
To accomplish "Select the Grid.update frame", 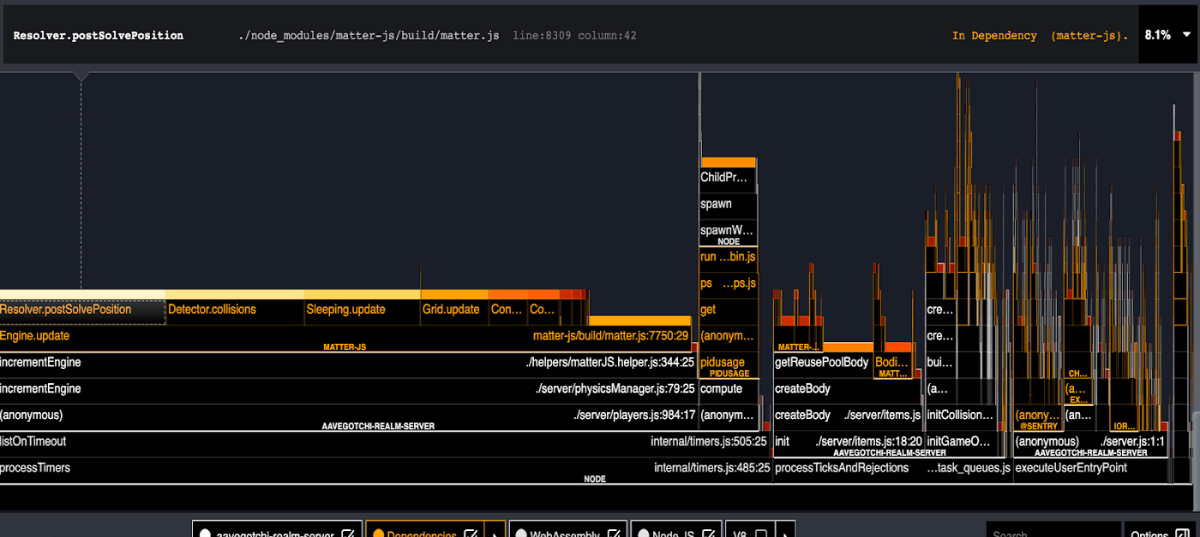I will (x=454, y=311).
